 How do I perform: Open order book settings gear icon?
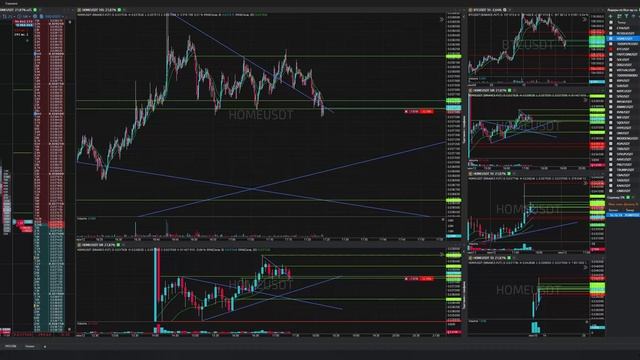tap(35, 16)
